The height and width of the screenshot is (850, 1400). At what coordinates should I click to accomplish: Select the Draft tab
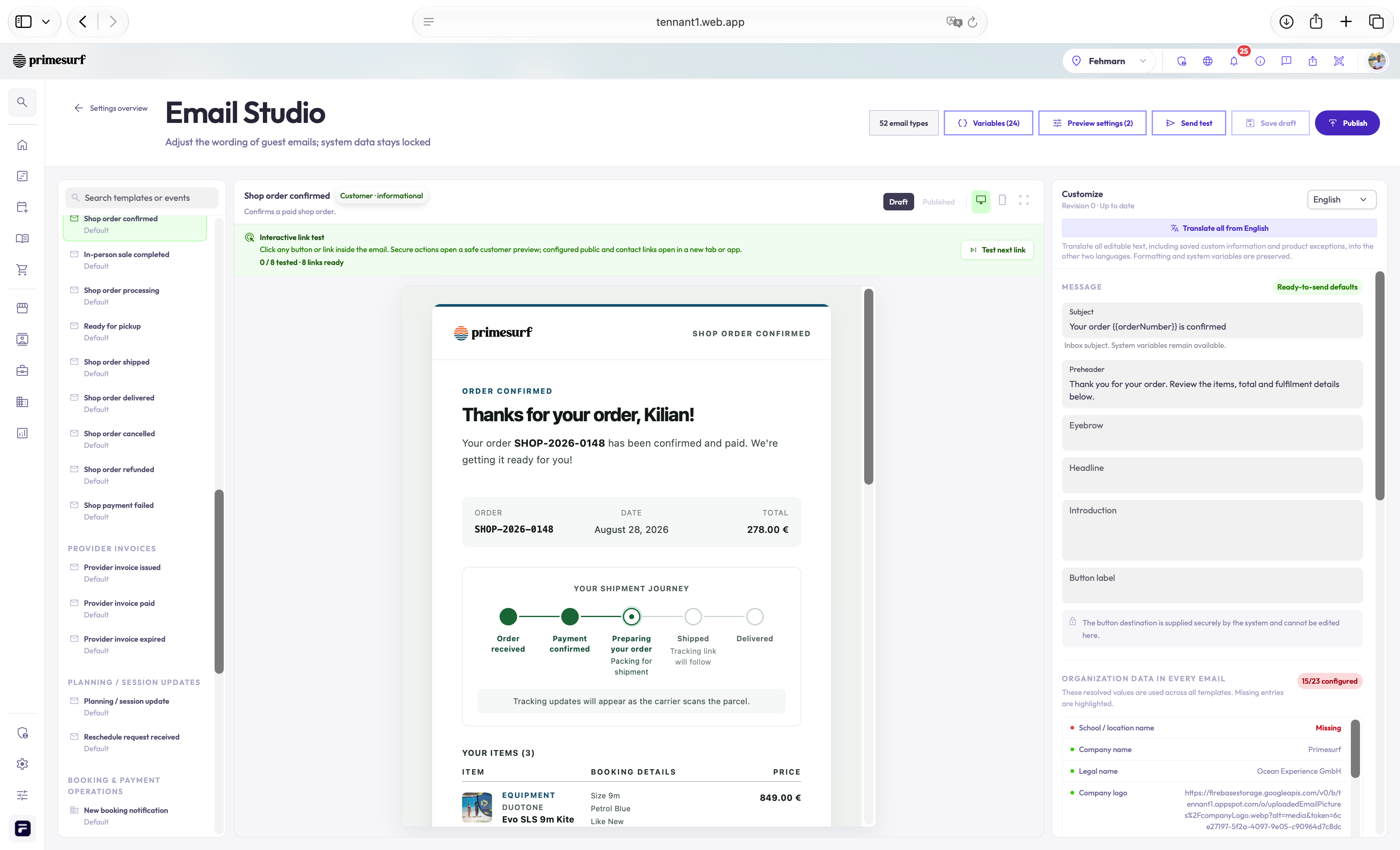click(x=898, y=202)
